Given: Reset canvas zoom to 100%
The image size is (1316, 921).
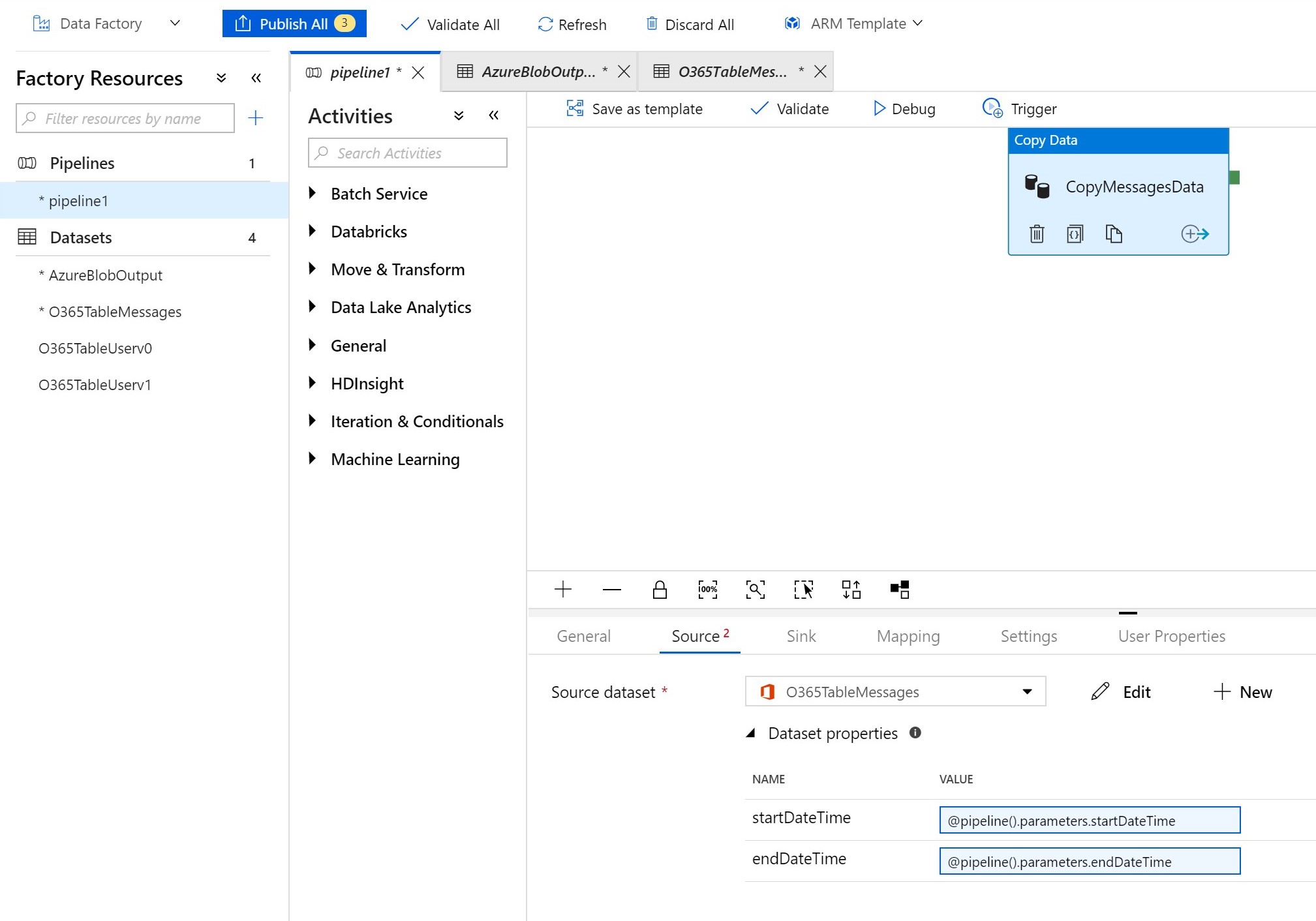Looking at the screenshot, I should (x=707, y=590).
